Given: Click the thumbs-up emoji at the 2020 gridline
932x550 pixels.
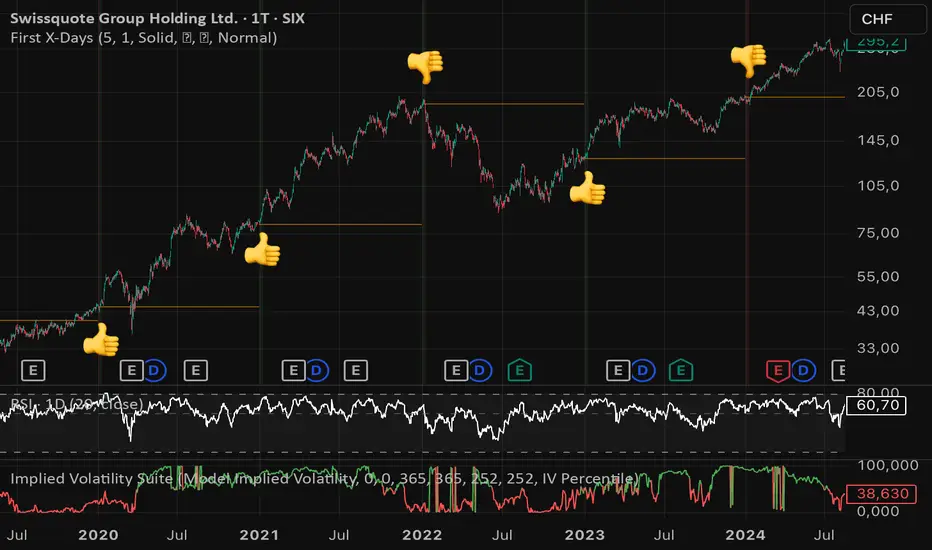Looking at the screenshot, I should click(101, 340).
